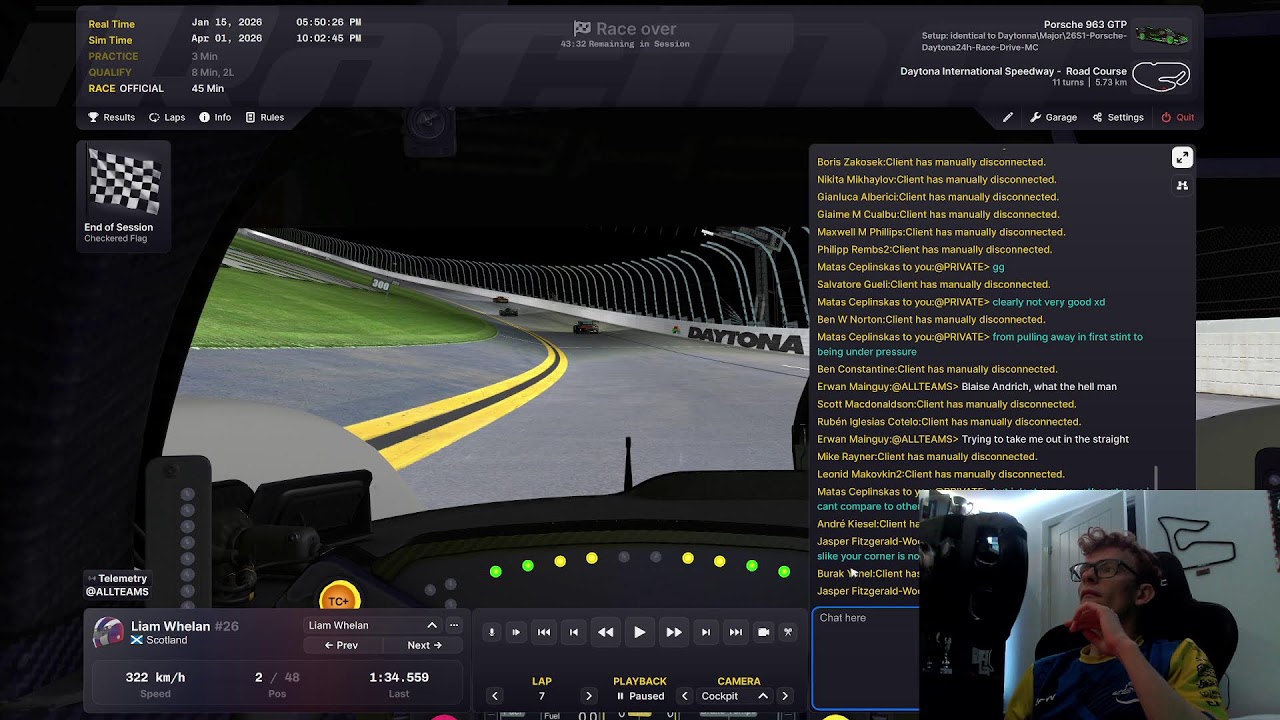Go to the next lap with the right arrow
The image size is (1280, 720).
tap(588, 696)
